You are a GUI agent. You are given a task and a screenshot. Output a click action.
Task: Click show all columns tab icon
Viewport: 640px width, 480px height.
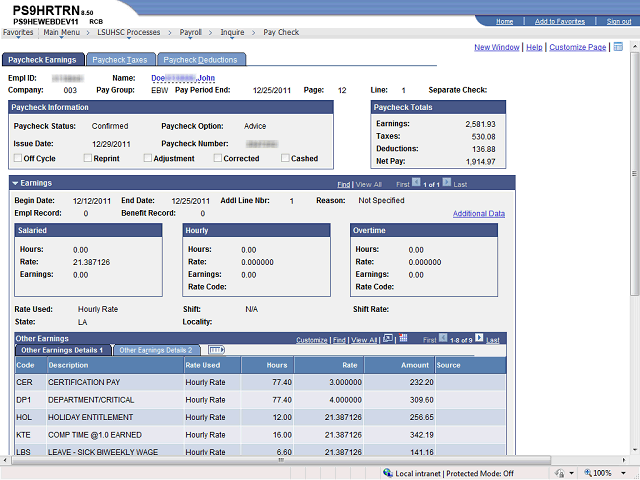216,350
